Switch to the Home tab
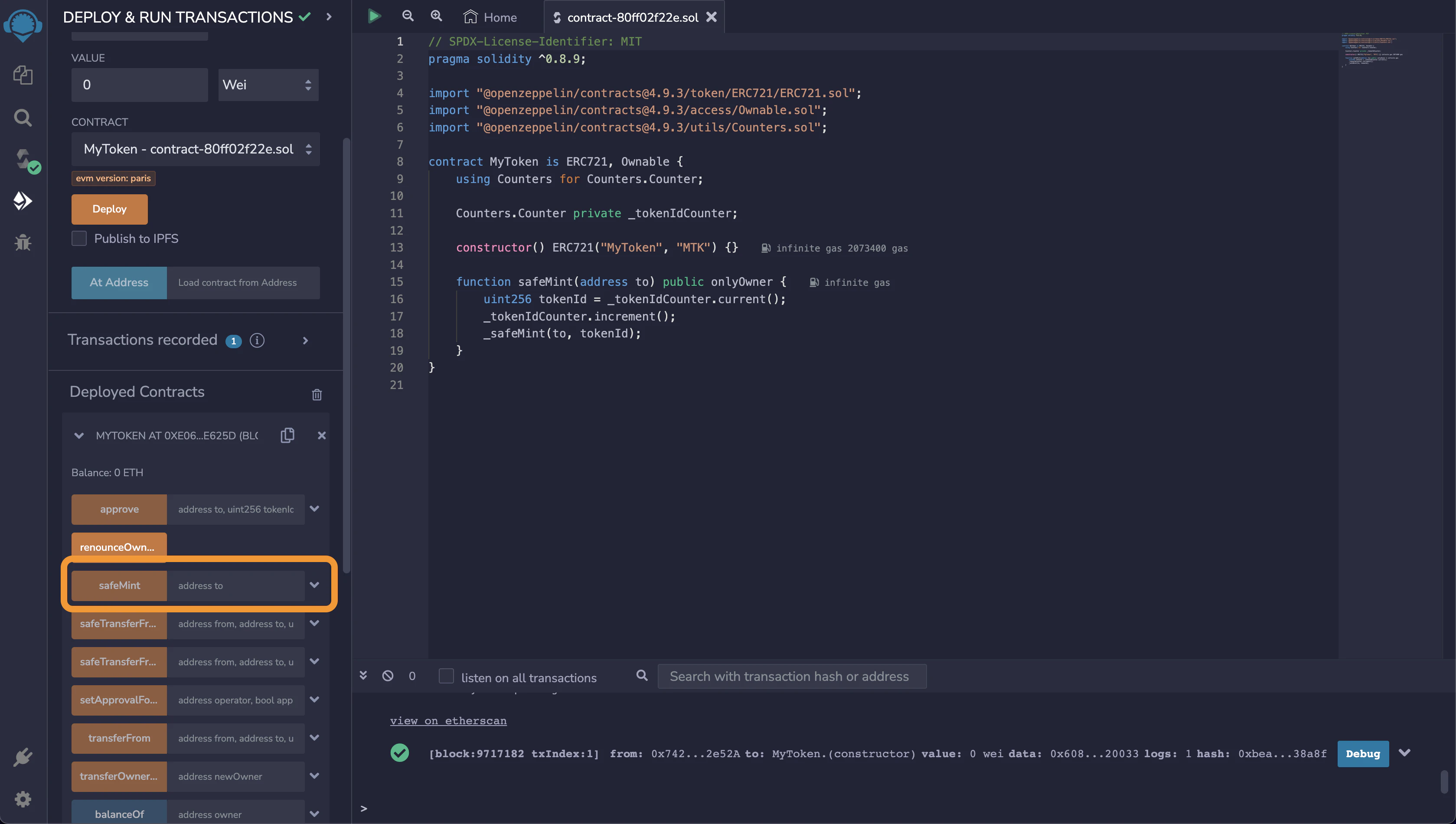Screen dimensions: 1456x824 490,17
